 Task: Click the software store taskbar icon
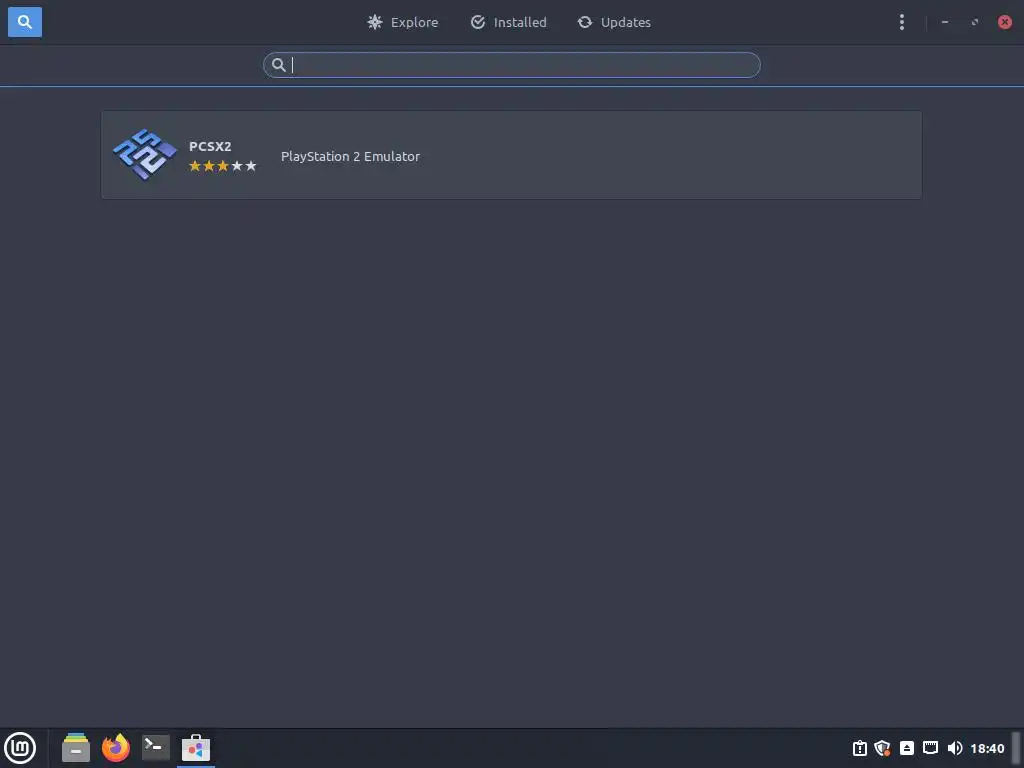coord(196,748)
